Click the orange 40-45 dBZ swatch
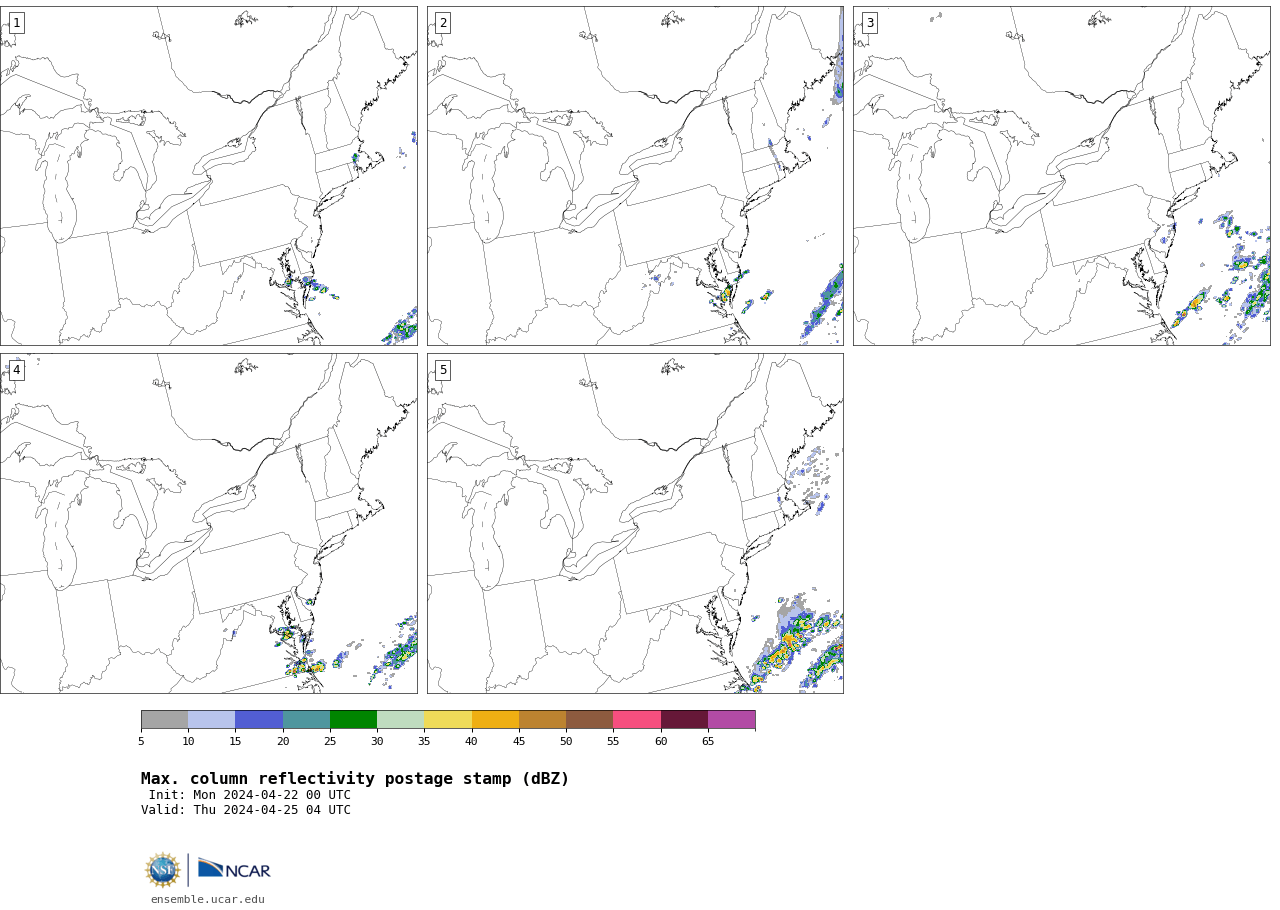The height and width of the screenshot is (910, 1280). [495, 720]
